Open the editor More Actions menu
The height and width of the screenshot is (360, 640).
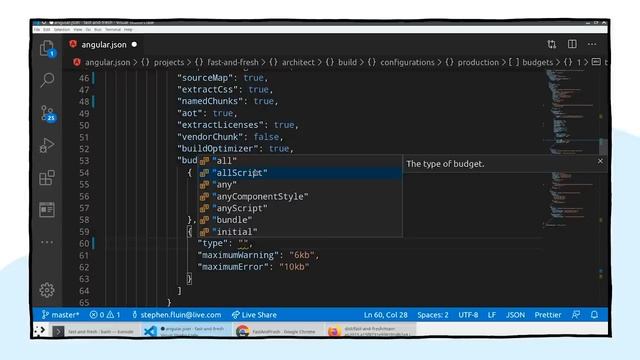click(592, 44)
